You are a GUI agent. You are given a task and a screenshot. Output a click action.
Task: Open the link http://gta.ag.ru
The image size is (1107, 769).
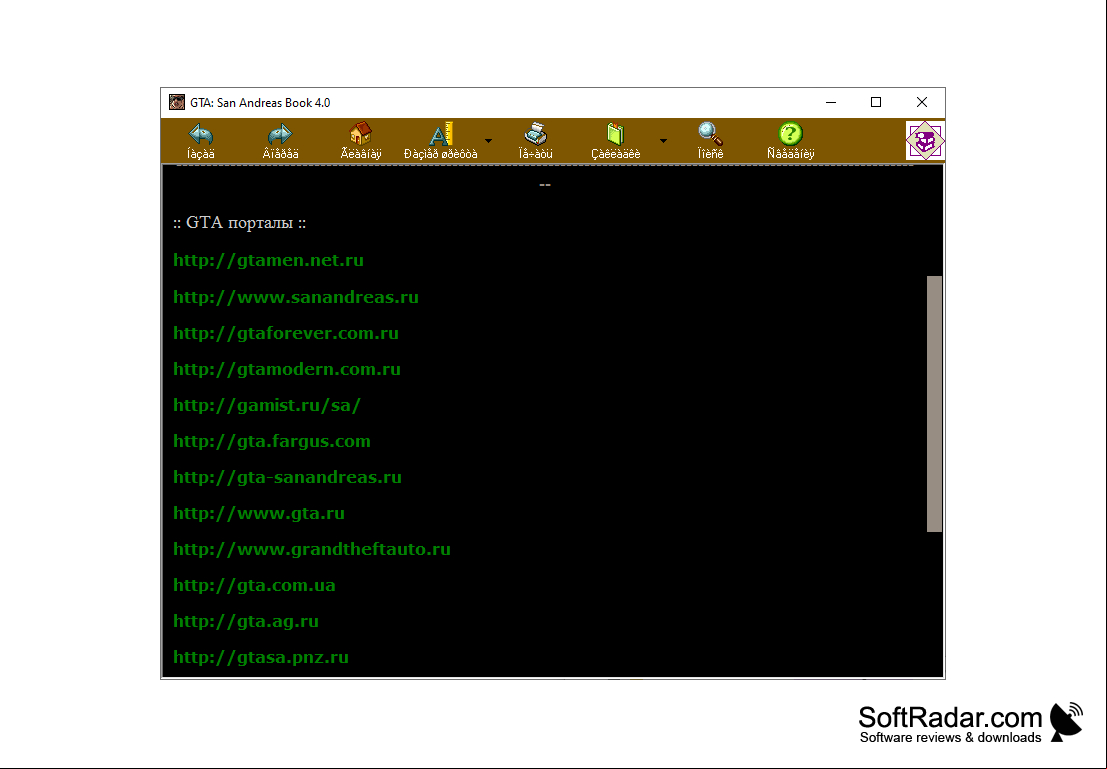tap(246, 621)
